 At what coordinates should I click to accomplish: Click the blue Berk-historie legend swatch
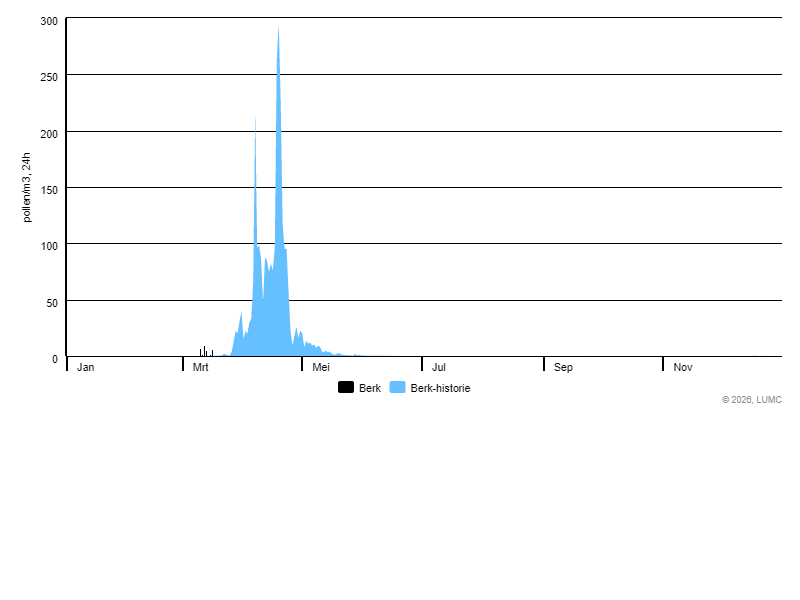pos(397,388)
